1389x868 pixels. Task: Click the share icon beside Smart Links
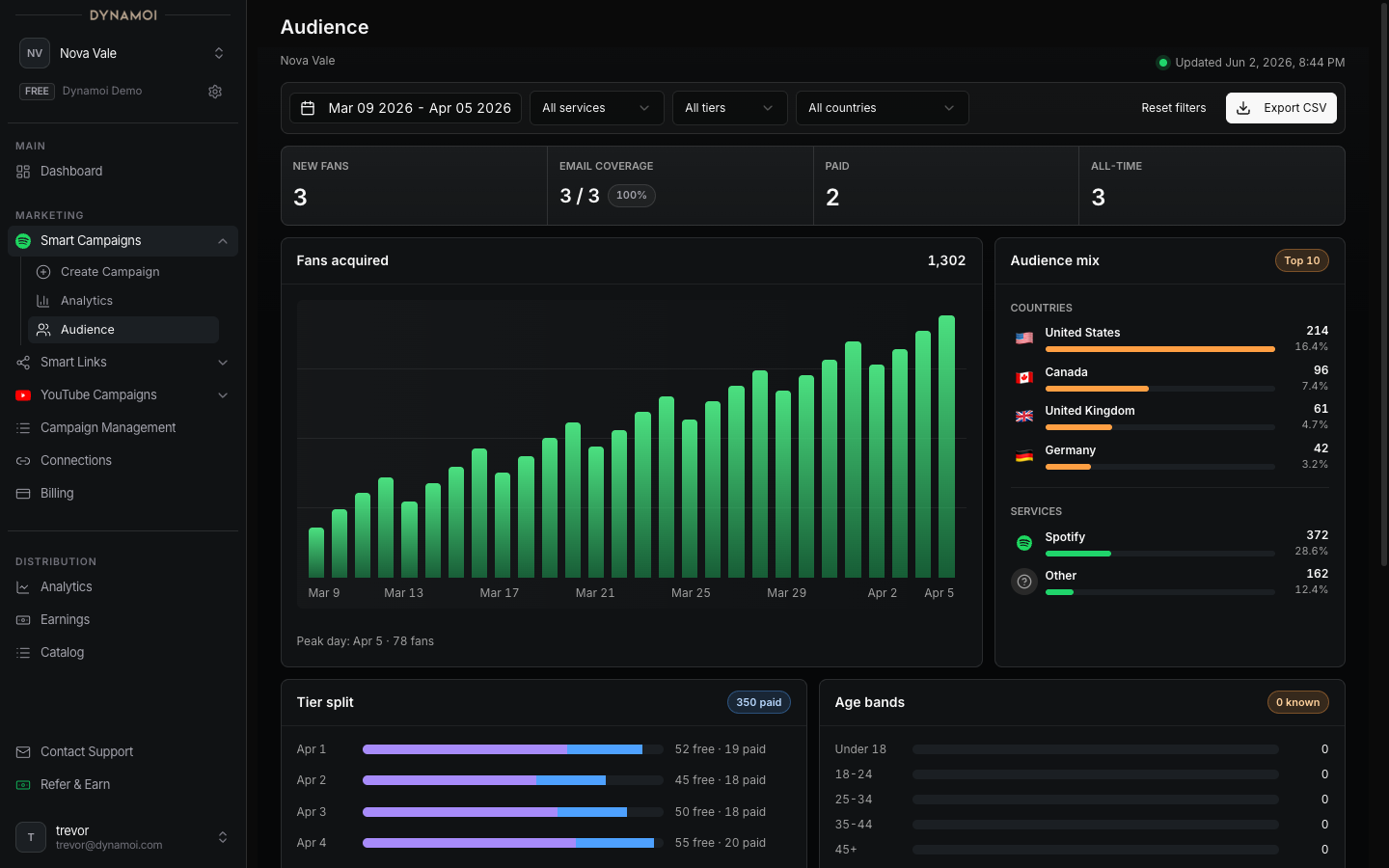23,363
